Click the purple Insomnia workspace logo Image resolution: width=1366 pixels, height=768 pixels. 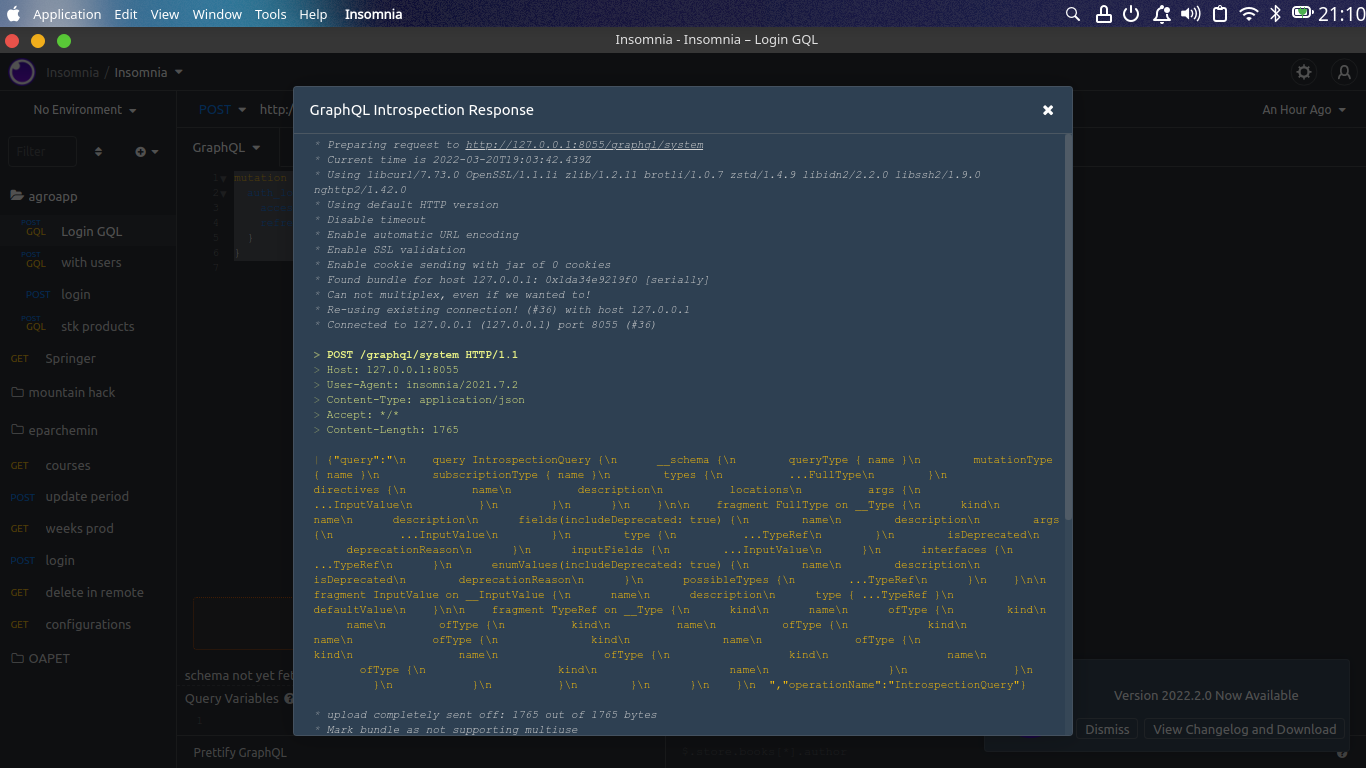click(21, 72)
